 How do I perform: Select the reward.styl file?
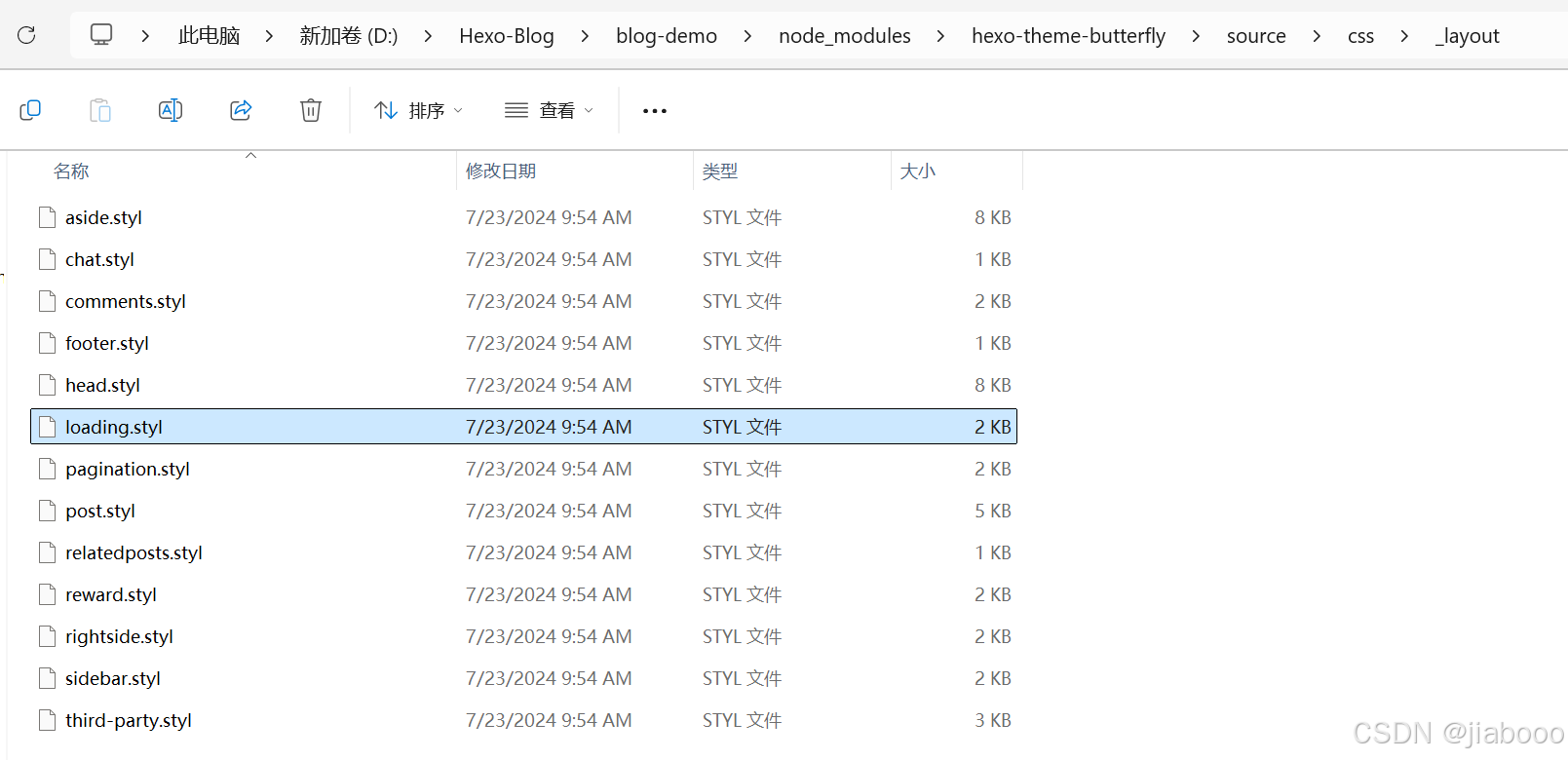point(524,594)
